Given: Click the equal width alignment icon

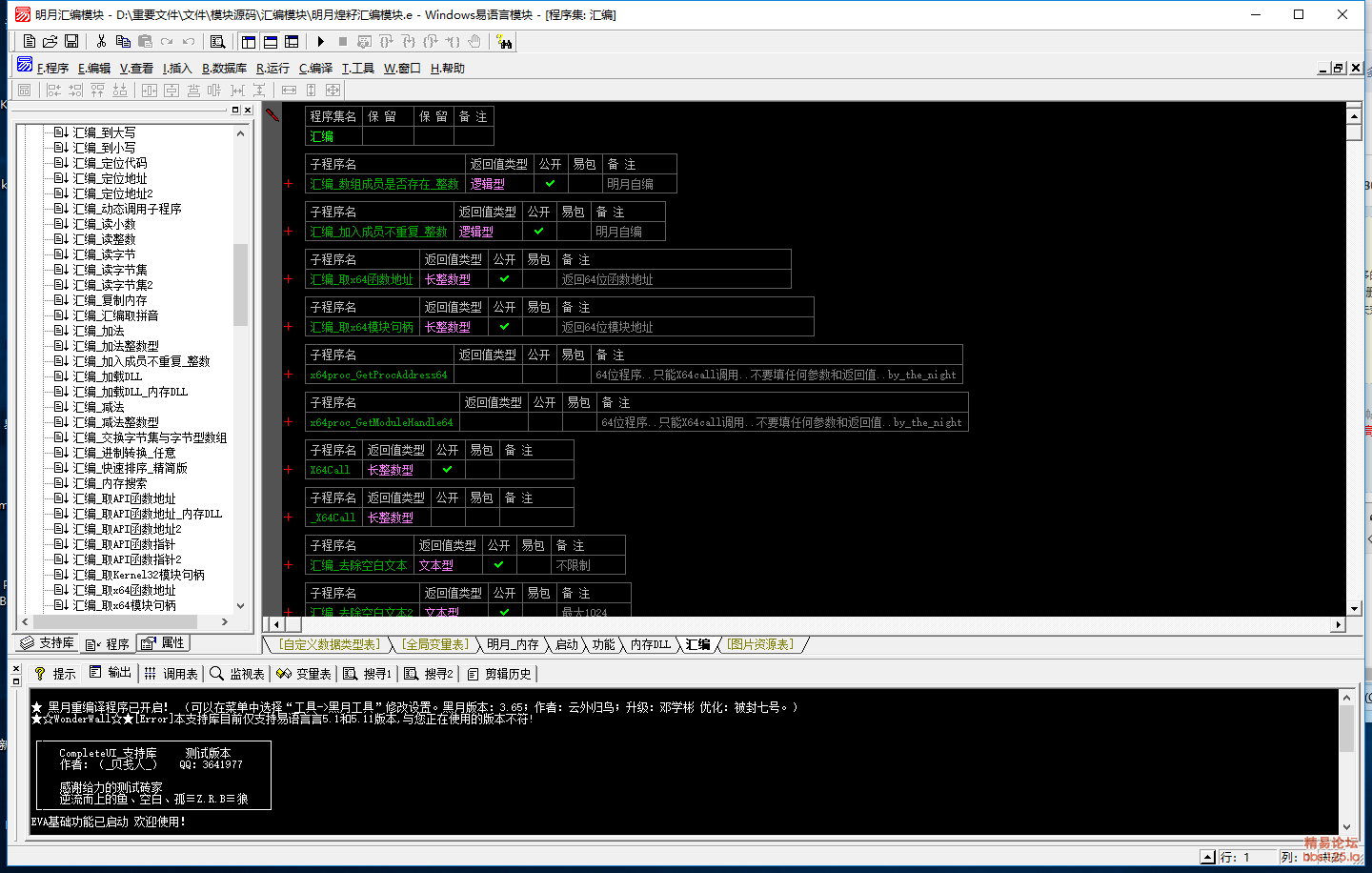Looking at the screenshot, I should coord(290,90).
